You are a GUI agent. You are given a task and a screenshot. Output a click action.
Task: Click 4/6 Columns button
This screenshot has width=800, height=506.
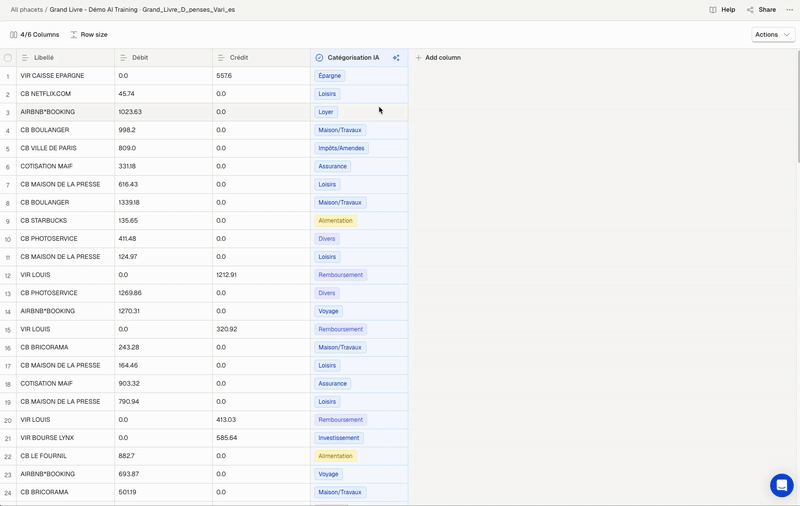[35, 35]
